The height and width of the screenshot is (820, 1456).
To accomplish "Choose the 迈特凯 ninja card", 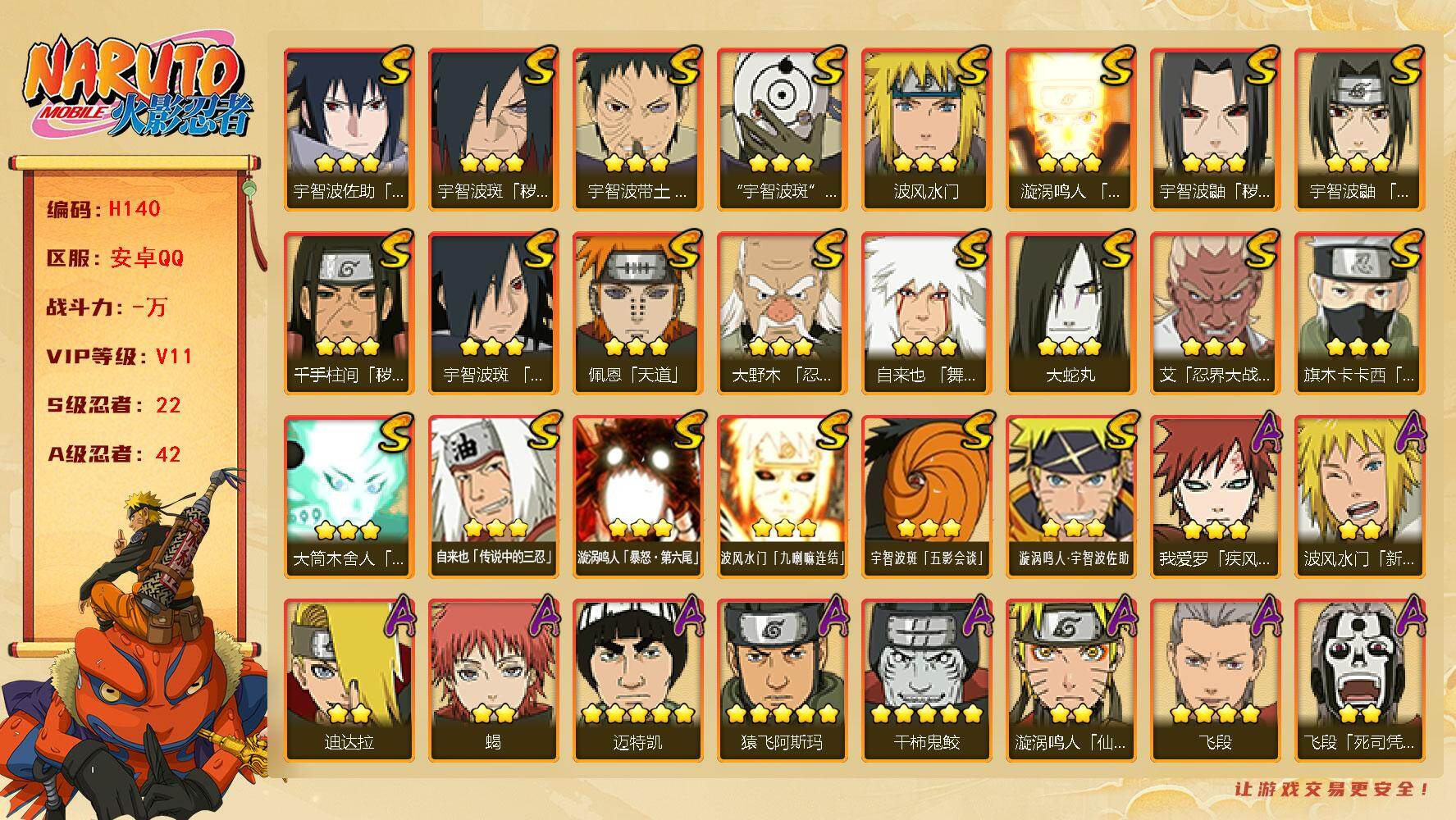I will coord(637,680).
